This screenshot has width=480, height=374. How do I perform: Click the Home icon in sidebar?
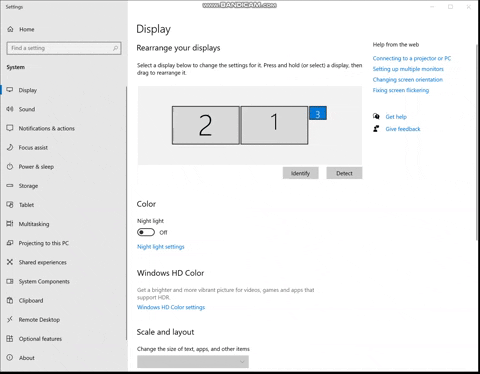[x=10, y=29]
